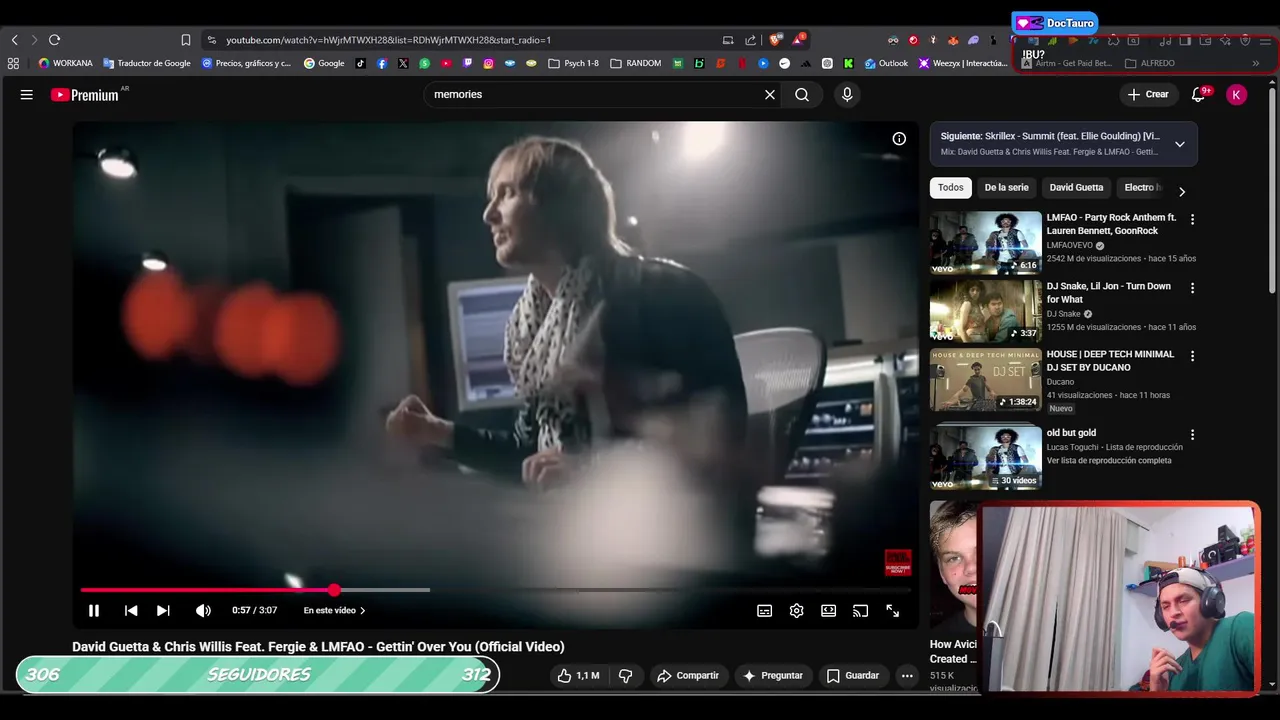Mute the video volume

[x=203, y=610]
